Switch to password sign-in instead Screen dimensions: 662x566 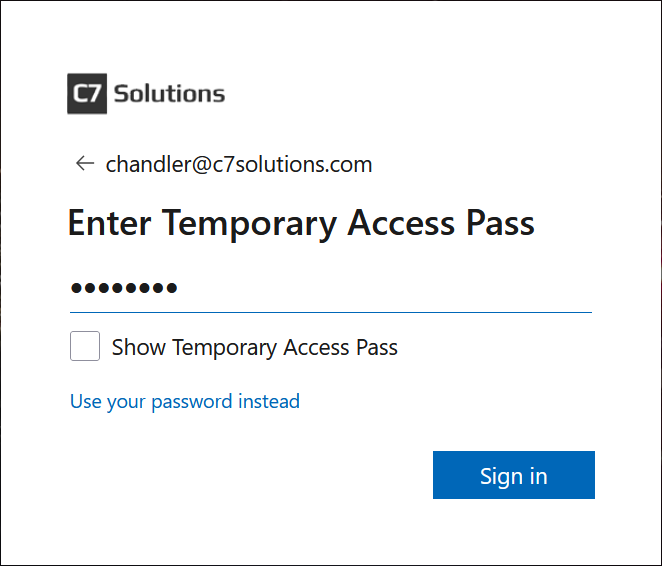pos(185,402)
